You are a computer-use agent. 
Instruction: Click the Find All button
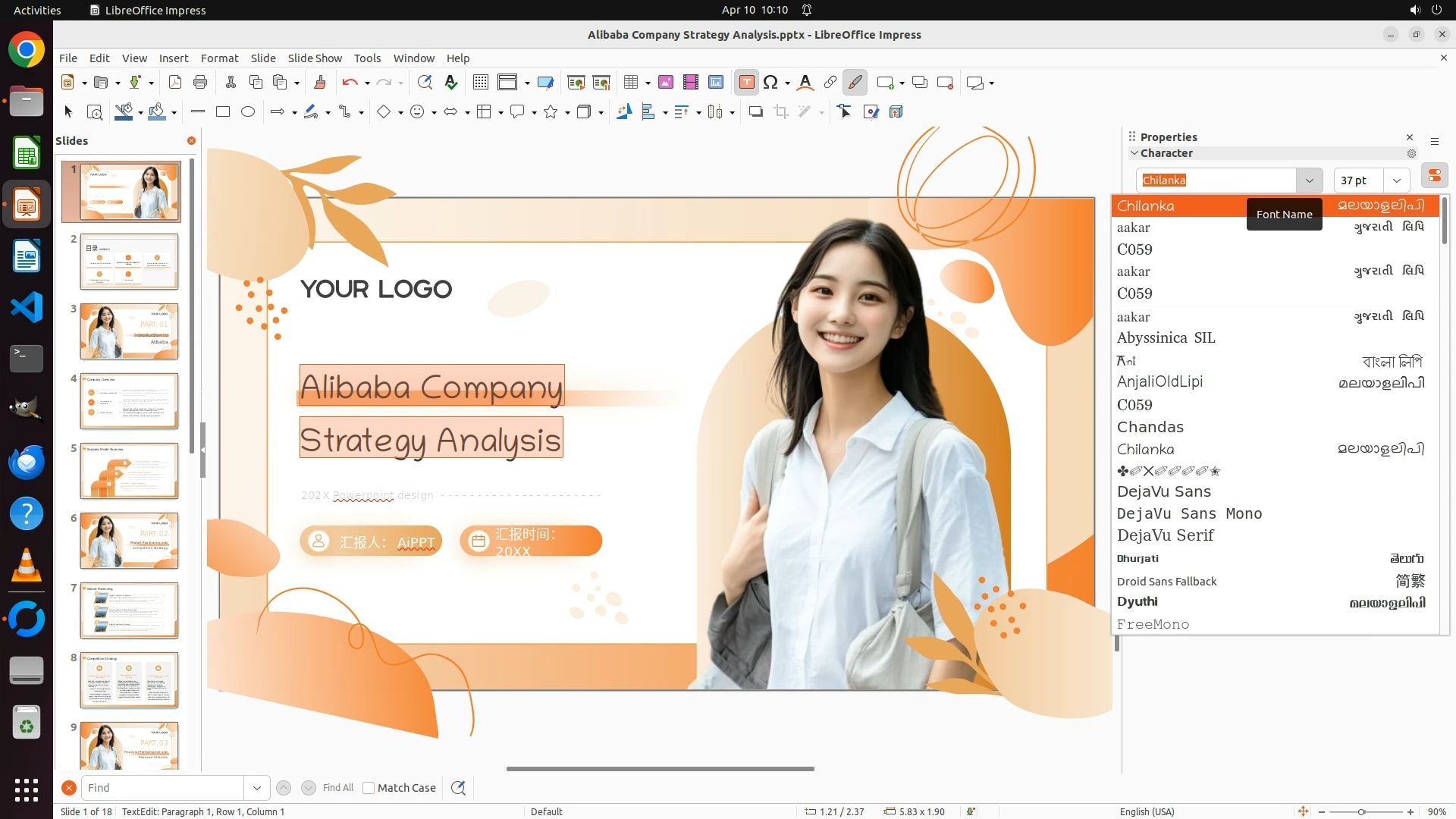[x=337, y=788]
